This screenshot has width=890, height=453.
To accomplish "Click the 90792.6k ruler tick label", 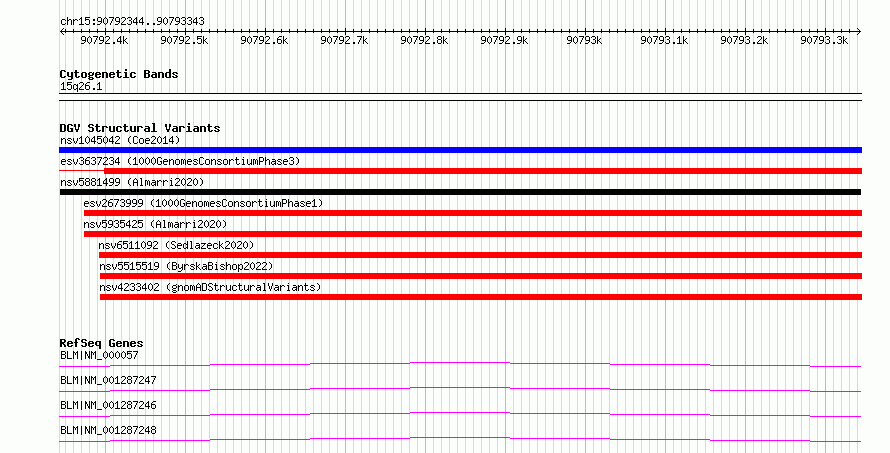I will [265, 40].
